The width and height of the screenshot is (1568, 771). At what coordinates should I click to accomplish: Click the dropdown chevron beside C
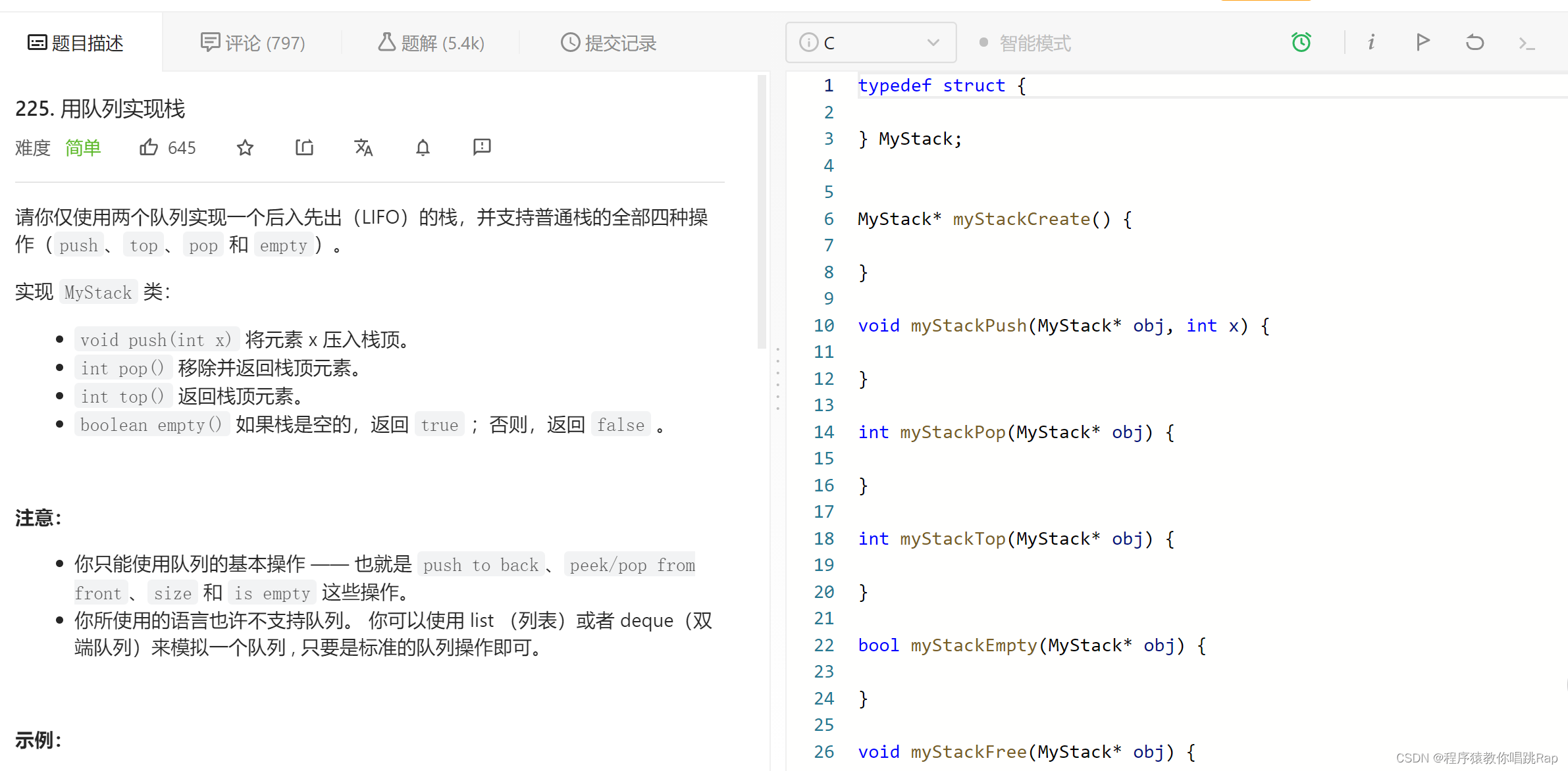[x=933, y=43]
